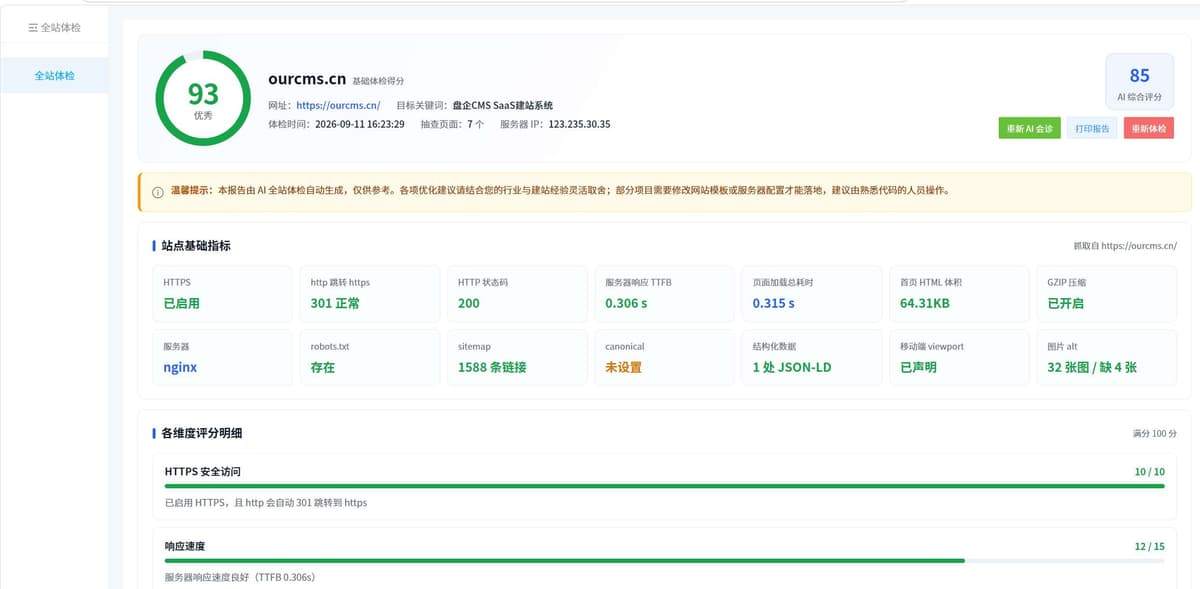The image size is (1200, 589).
Task: Click the 首页 HTML 体积 value 64.31KB
Action: (925, 303)
